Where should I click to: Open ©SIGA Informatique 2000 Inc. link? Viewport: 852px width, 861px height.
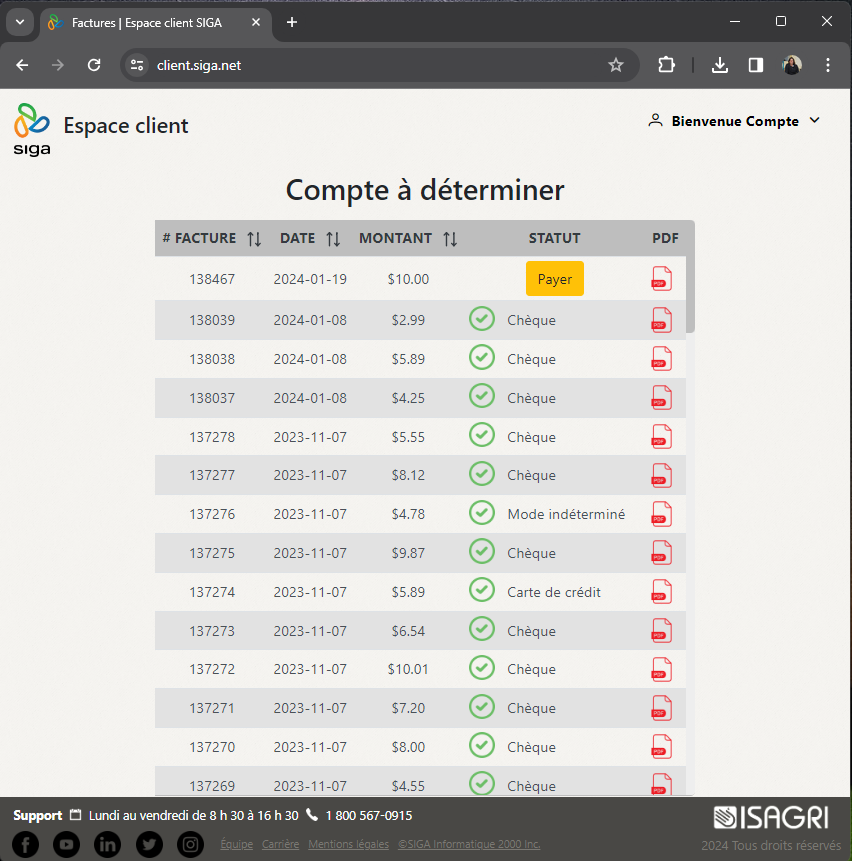coord(469,844)
